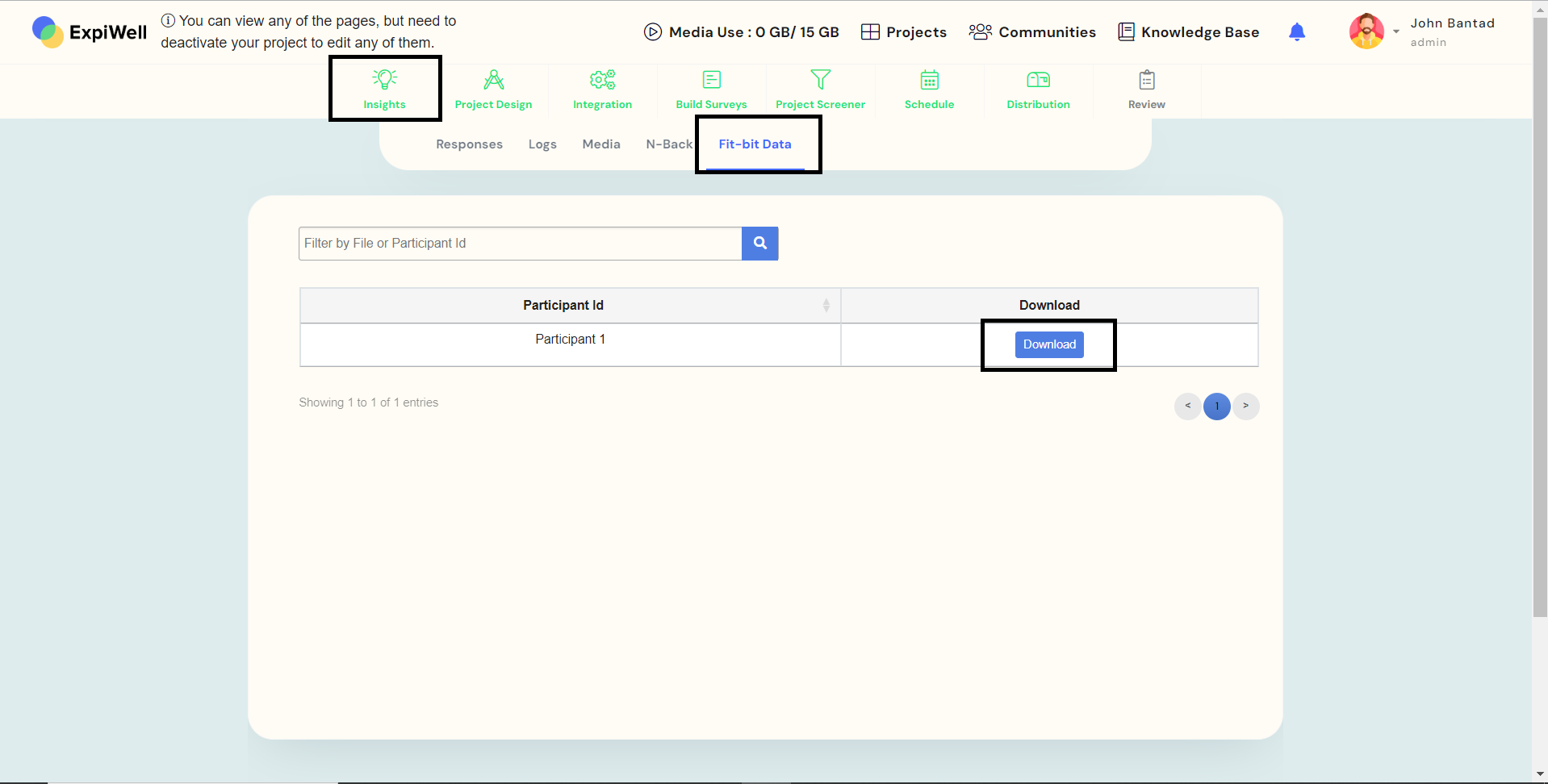Open Project Design compass icon
1548x784 pixels.
pos(493,80)
